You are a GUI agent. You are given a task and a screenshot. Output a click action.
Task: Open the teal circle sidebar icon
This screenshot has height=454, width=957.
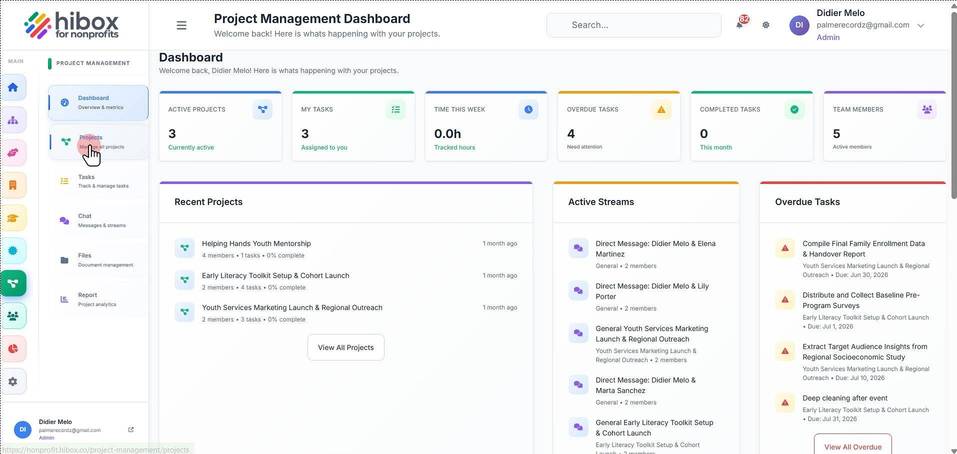click(13, 251)
